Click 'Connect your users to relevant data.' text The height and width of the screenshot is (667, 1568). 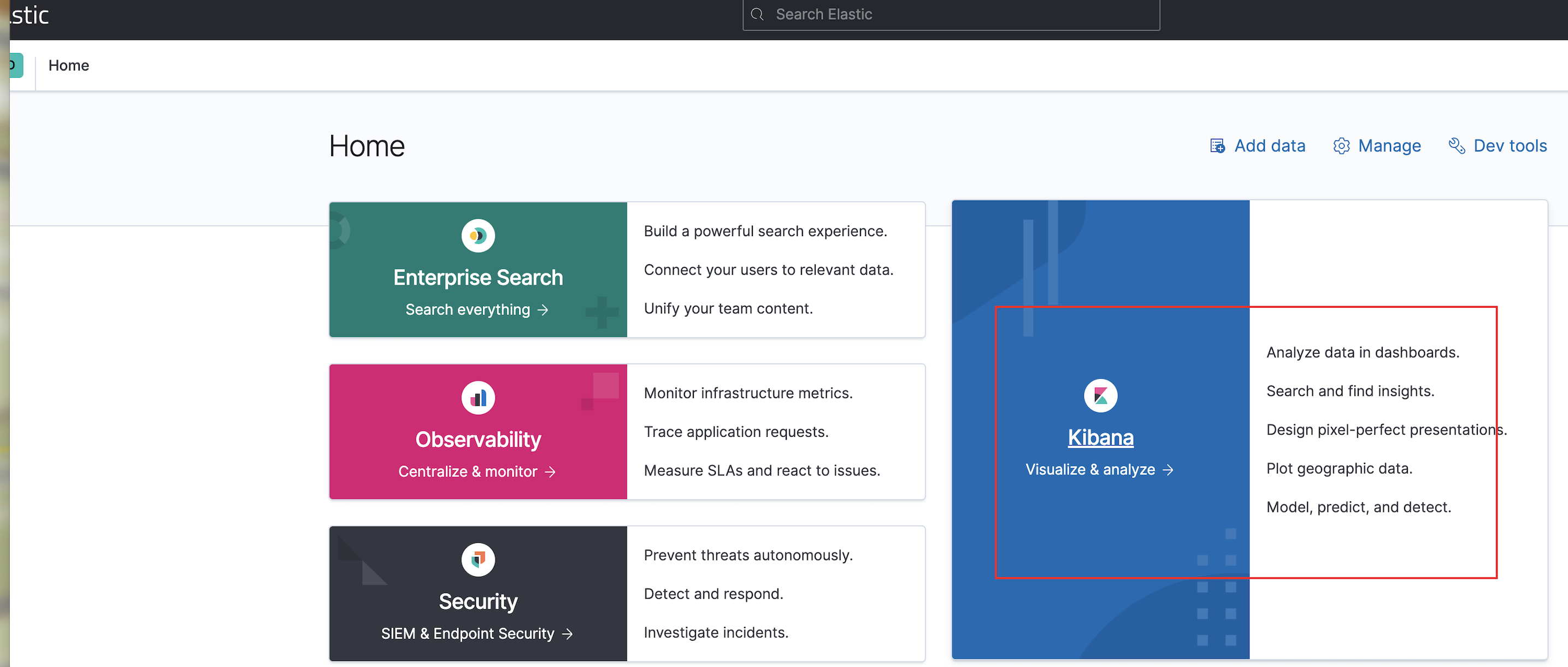pyautogui.click(x=768, y=270)
